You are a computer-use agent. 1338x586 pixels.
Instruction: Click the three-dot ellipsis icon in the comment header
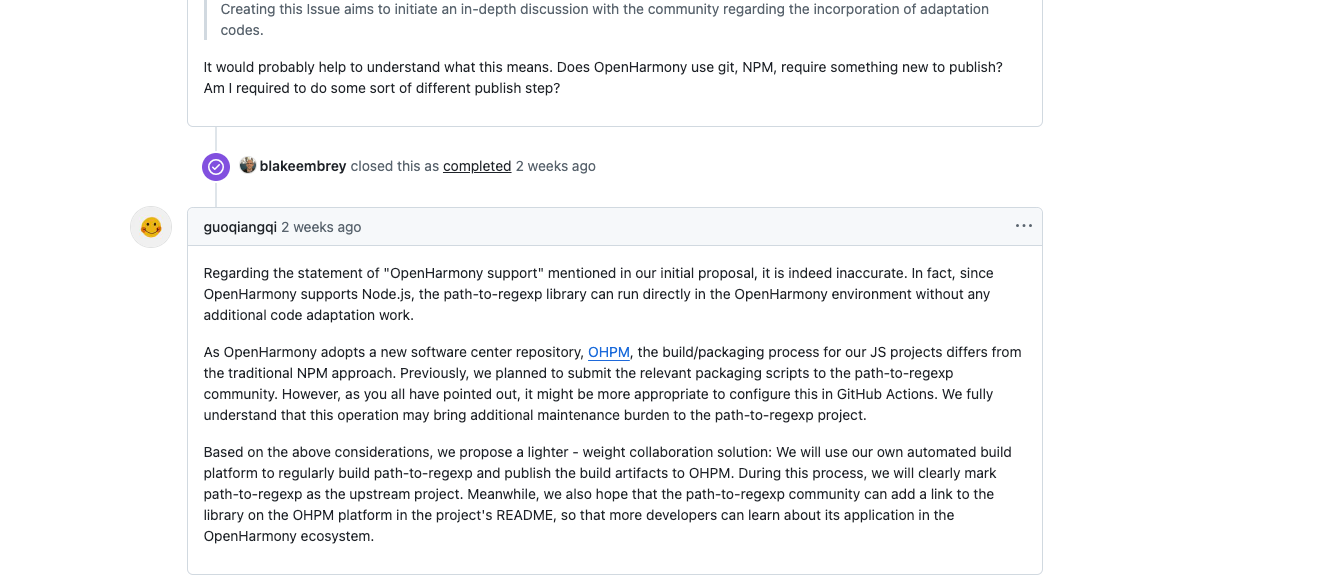pos(1023,225)
